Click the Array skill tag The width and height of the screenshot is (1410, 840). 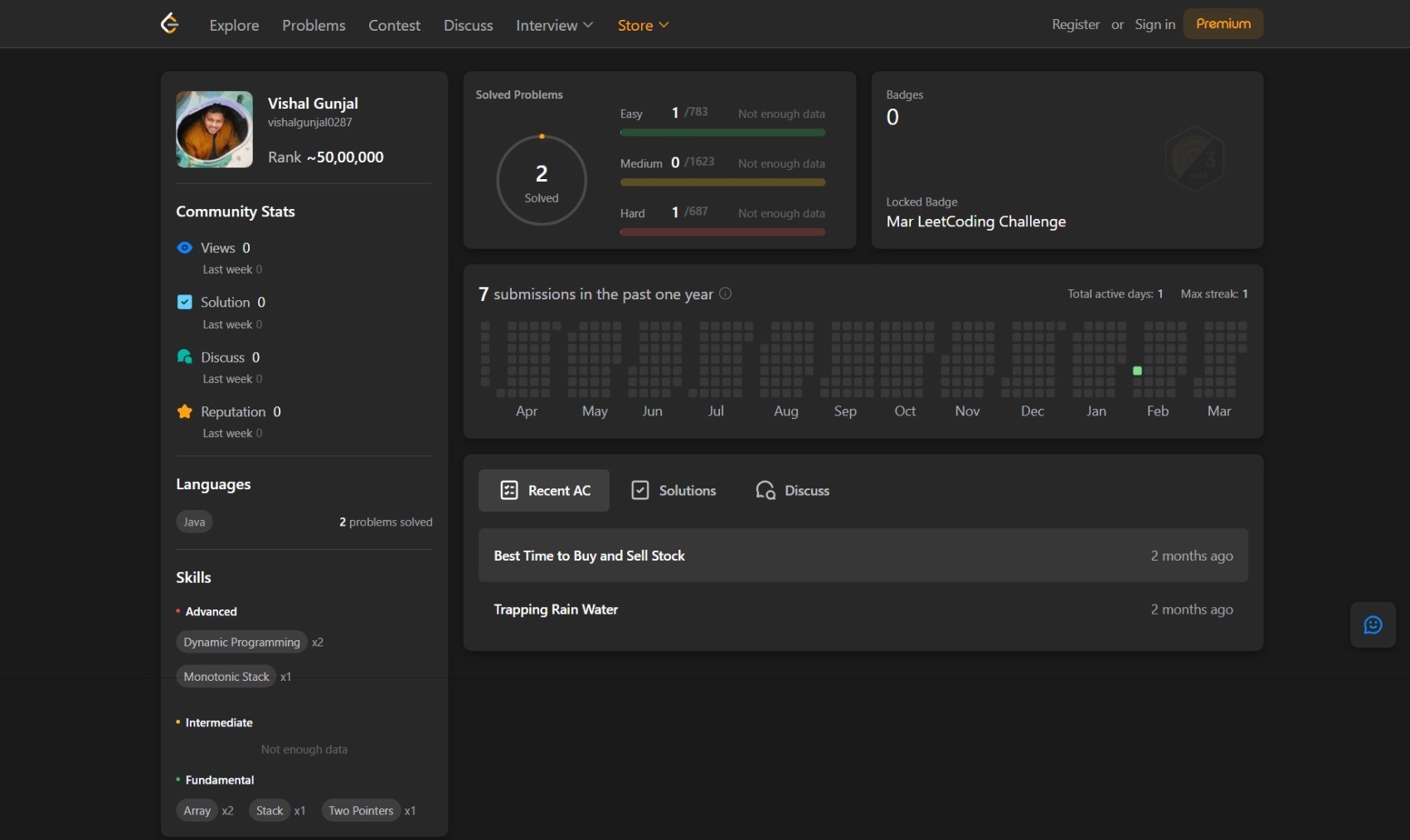point(197,810)
